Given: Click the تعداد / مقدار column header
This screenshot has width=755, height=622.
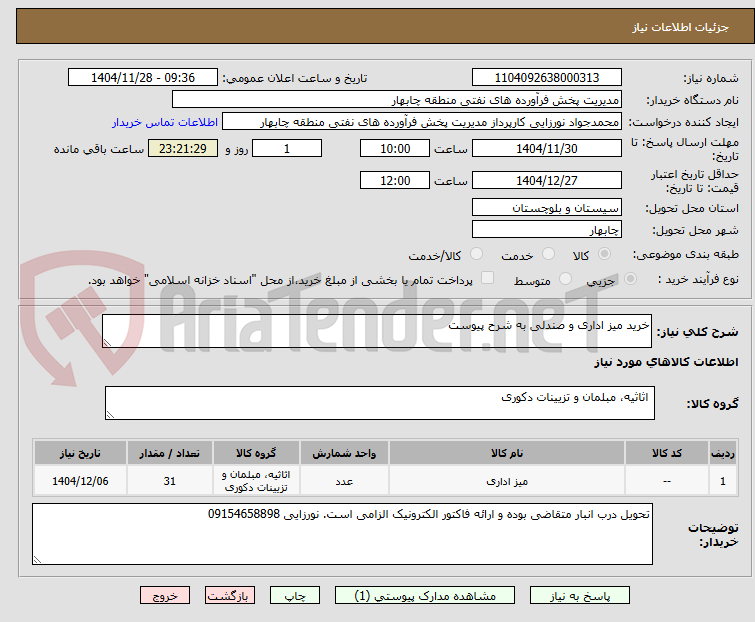Looking at the screenshot, I should (169, 453).
